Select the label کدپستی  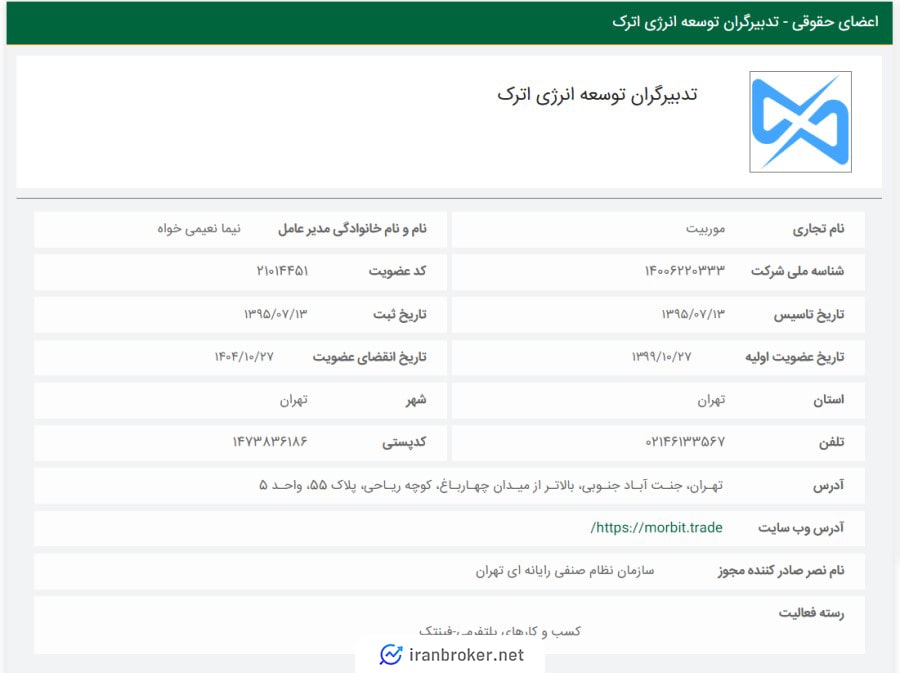tap(405, 442)
